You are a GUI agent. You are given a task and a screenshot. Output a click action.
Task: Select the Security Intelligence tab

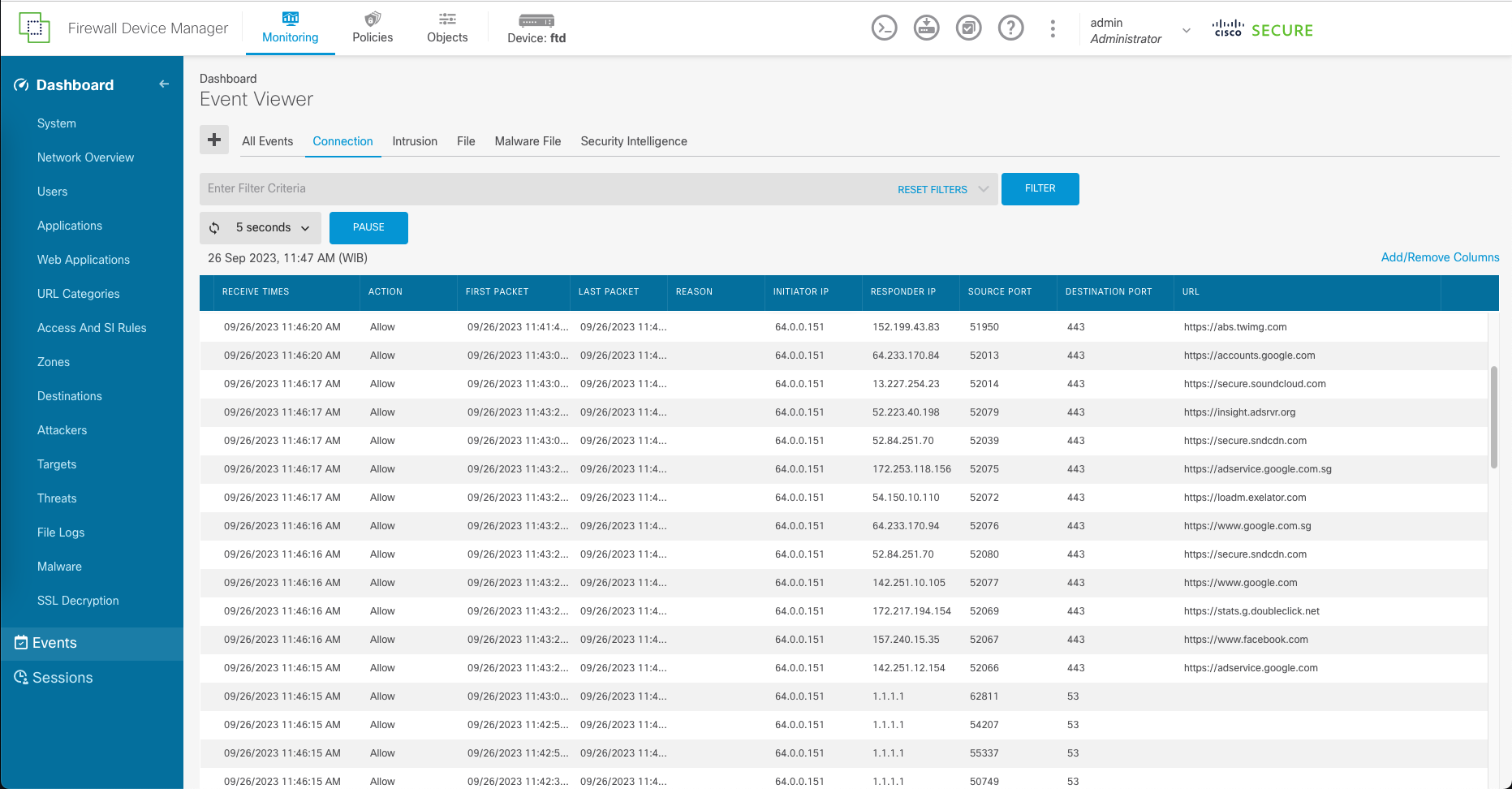[x=633, y=141]
